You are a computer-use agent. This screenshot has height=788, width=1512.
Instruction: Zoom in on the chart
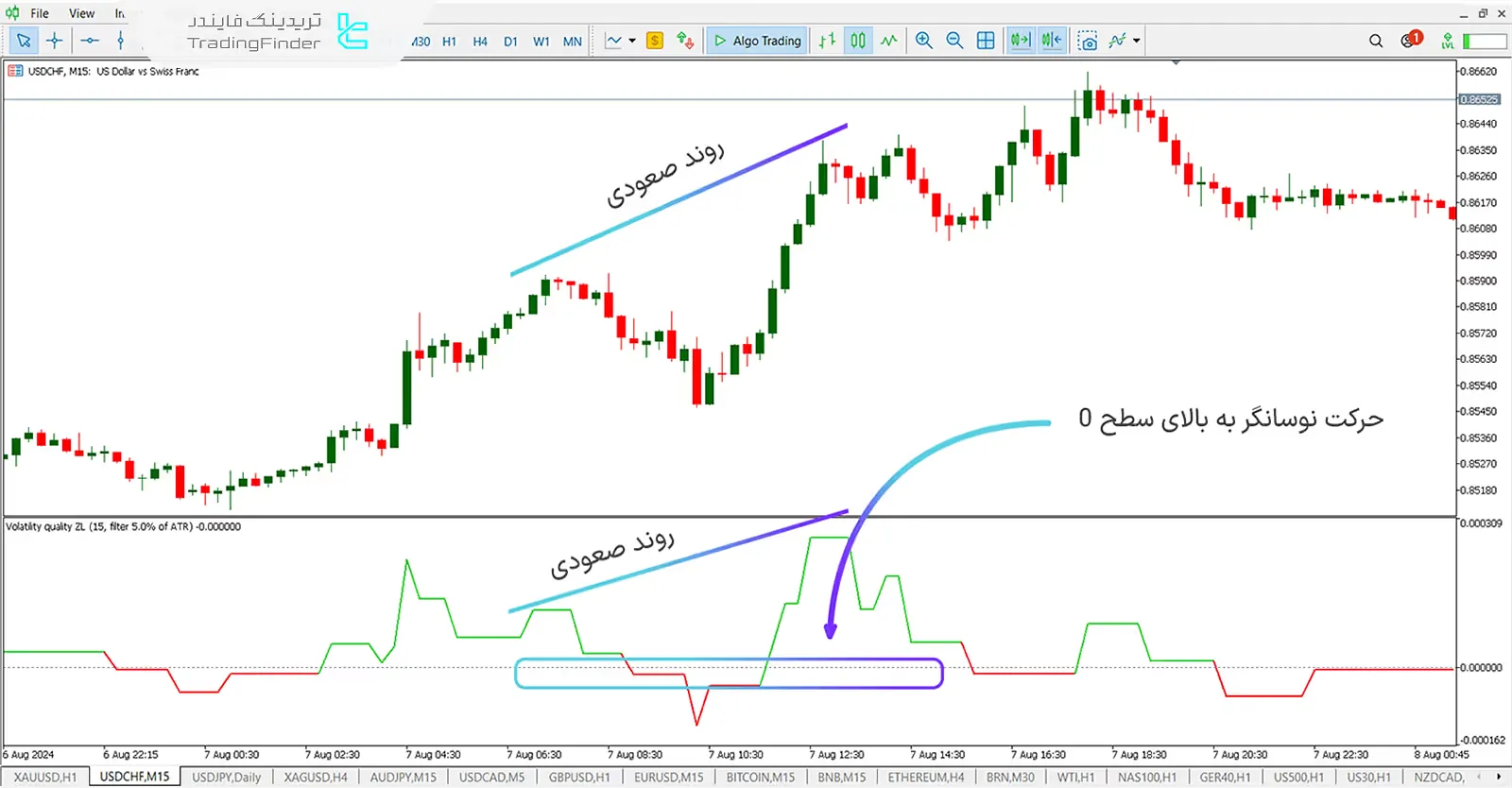point(923,41)
